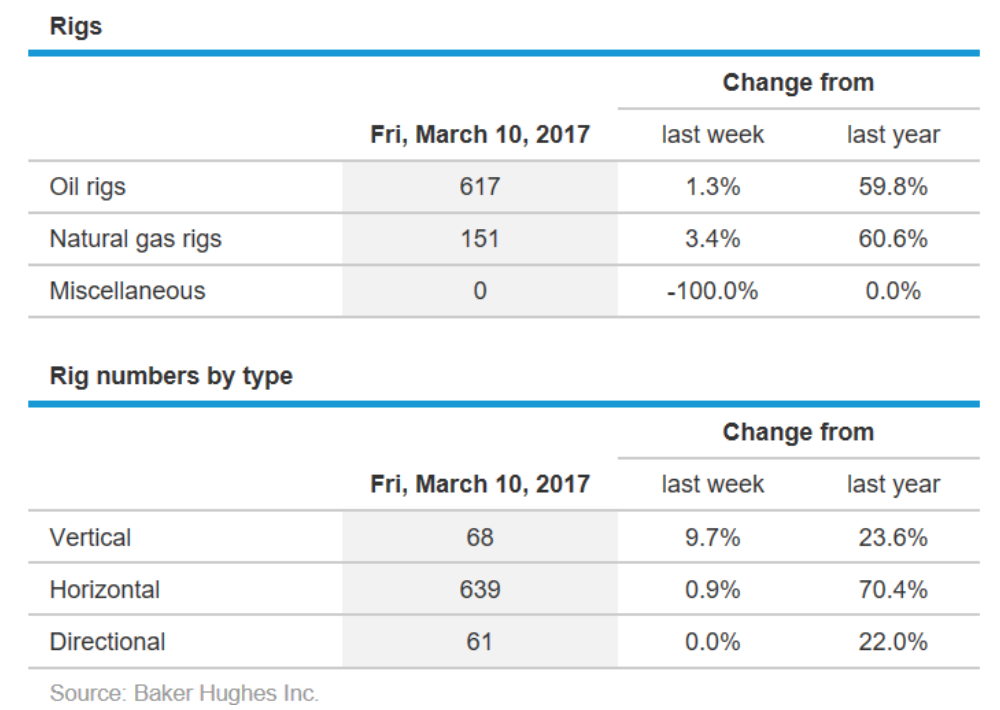
Task: Click the 70.4% horizontal yearly change cell
Action: [x=893, y=590]
